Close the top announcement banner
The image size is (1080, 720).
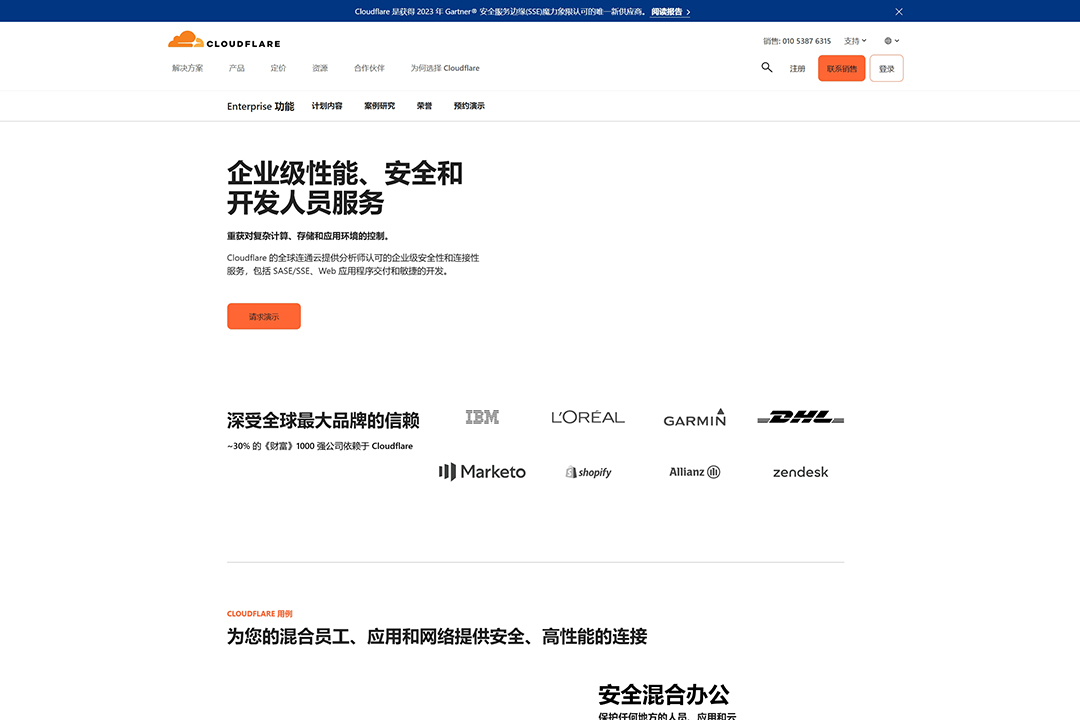(899, 12)
